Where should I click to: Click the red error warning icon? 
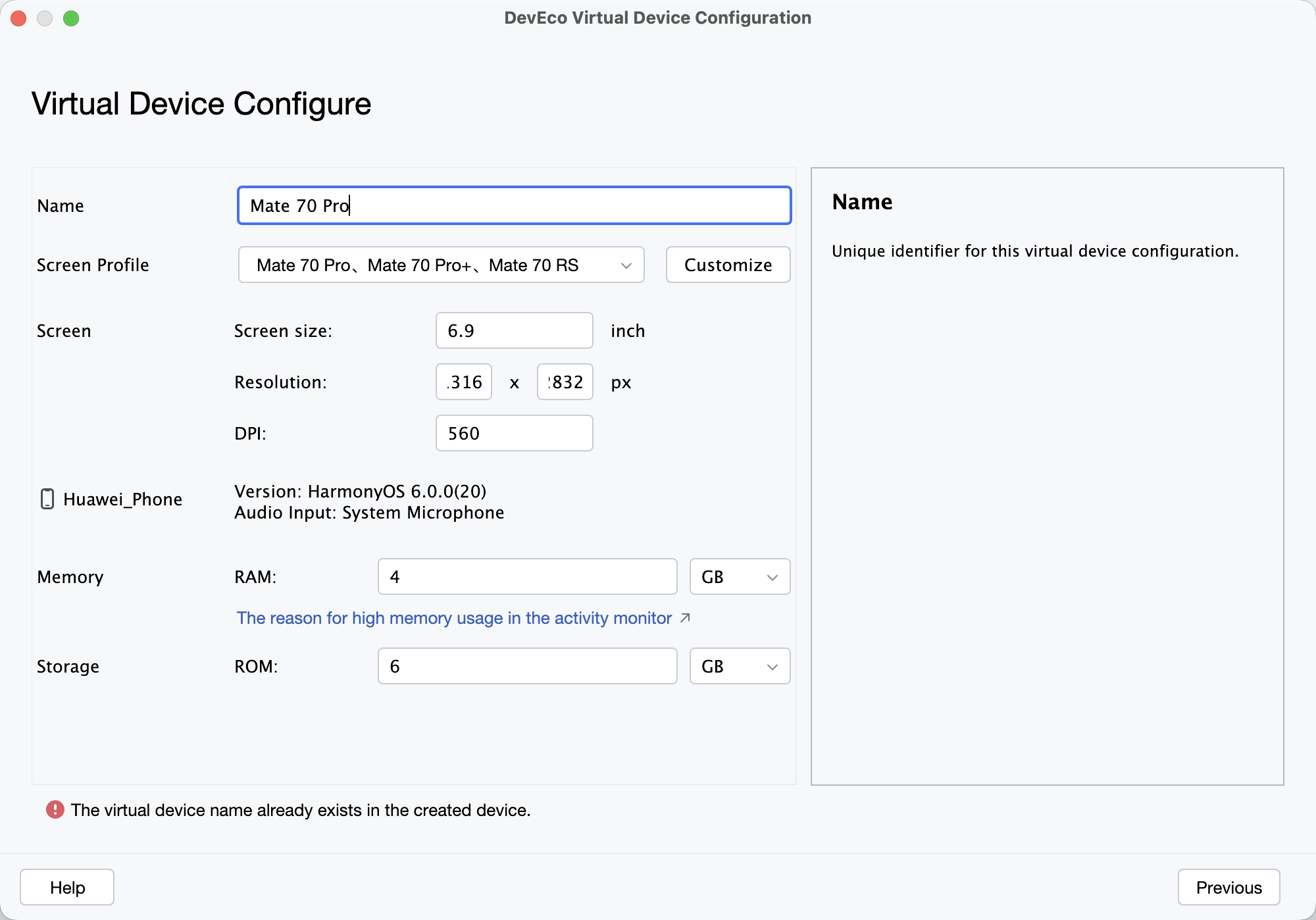coord(55,809)
